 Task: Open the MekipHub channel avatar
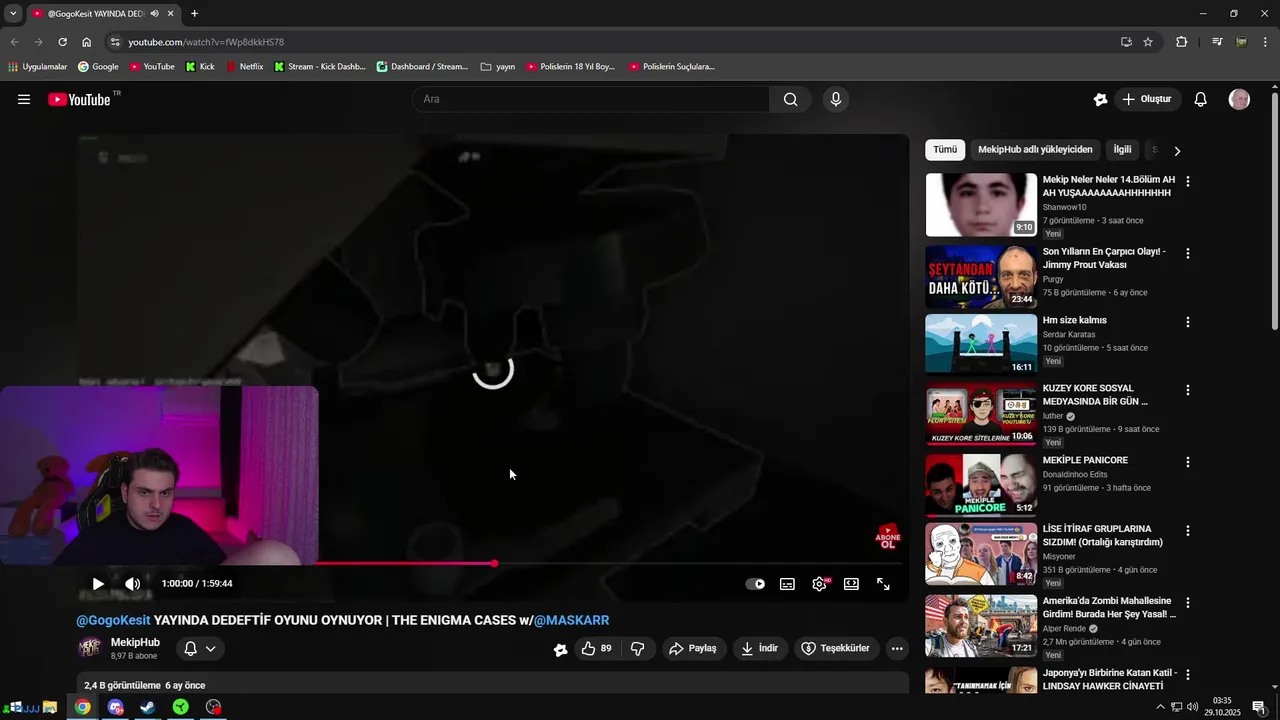click(x=90, y=648)
